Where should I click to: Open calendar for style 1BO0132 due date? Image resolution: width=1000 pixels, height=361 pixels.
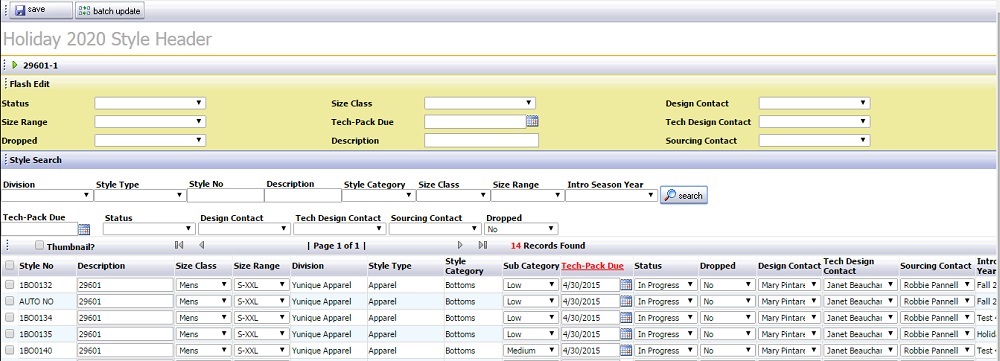click(x=626, y=284)
